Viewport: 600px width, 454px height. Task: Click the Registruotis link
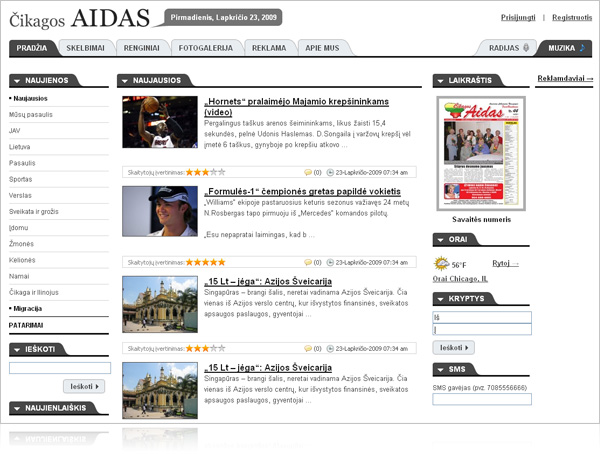coord(572,18)
